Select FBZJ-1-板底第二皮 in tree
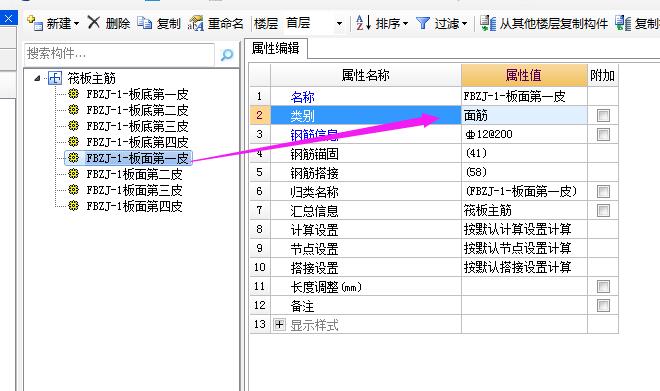Image resolution: width=660 pixels, height=391 pixels. (x=137, y=110)
